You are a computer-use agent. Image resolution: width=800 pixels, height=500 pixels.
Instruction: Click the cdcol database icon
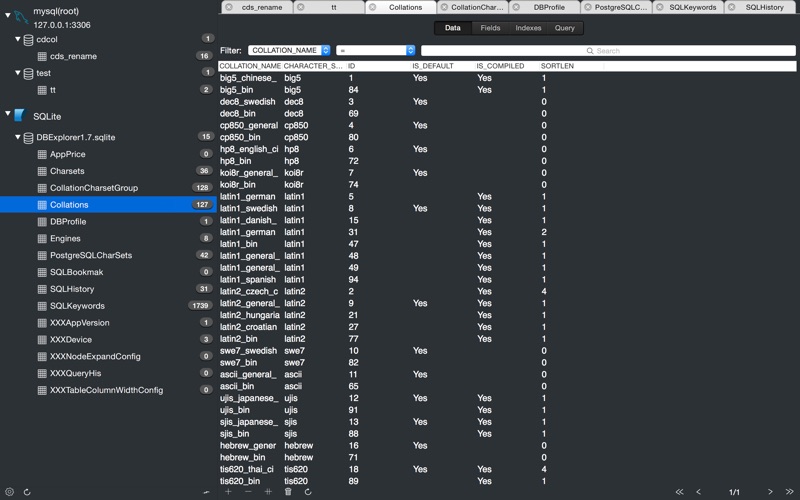pos(29,40)
